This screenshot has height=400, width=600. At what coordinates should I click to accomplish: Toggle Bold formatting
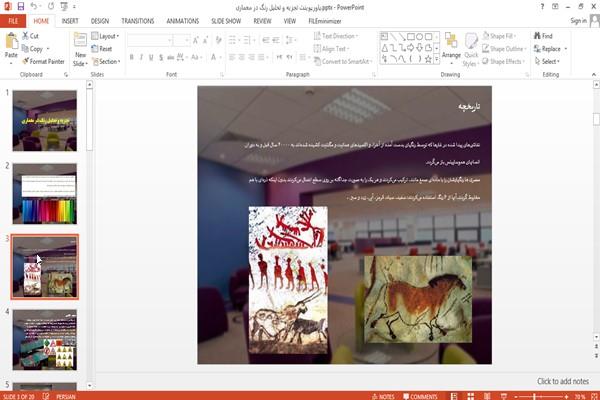click(132, 57)
